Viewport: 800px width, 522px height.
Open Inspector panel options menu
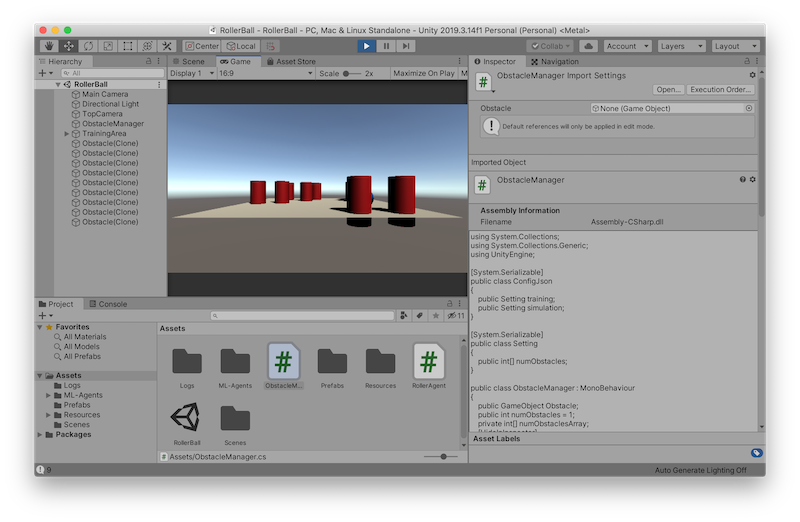757,61
